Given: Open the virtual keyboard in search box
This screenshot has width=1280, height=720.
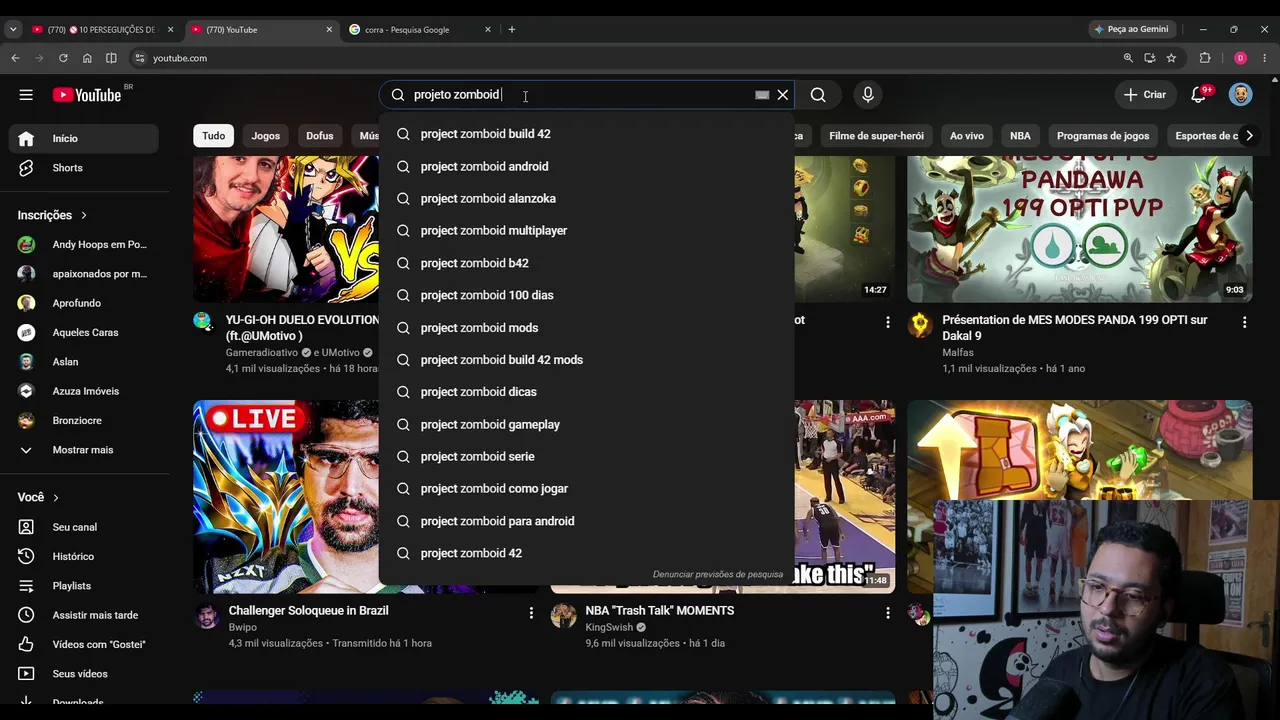Looking at the screenshot, I should (x=762, y=95).
